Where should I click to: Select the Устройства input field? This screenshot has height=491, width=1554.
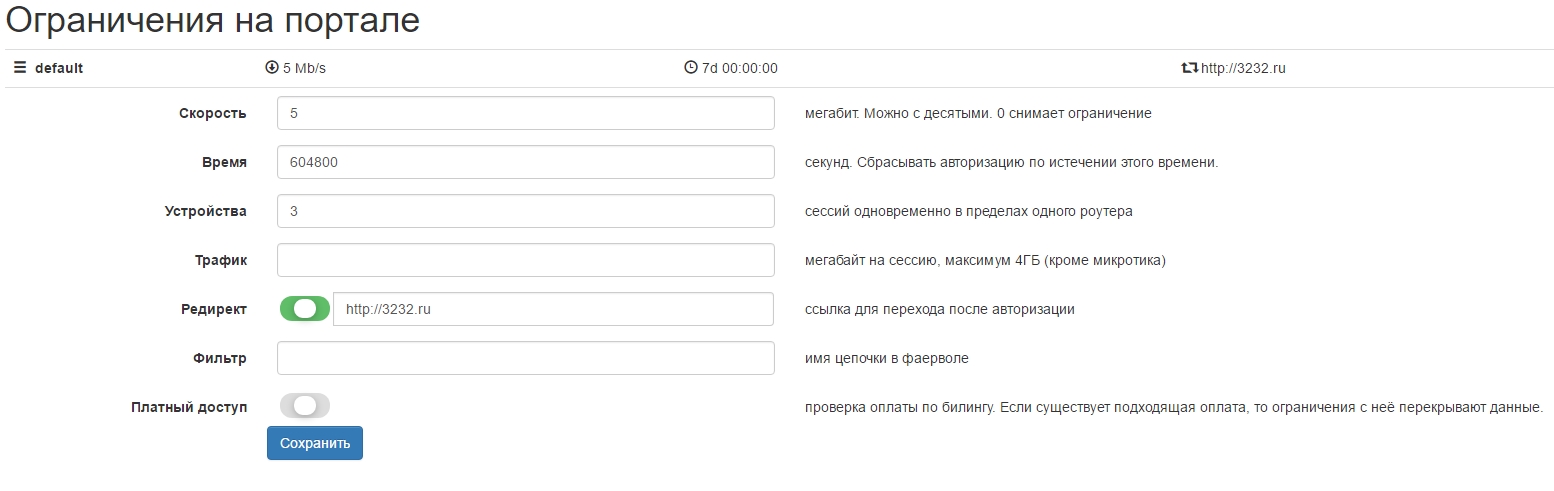526,211
